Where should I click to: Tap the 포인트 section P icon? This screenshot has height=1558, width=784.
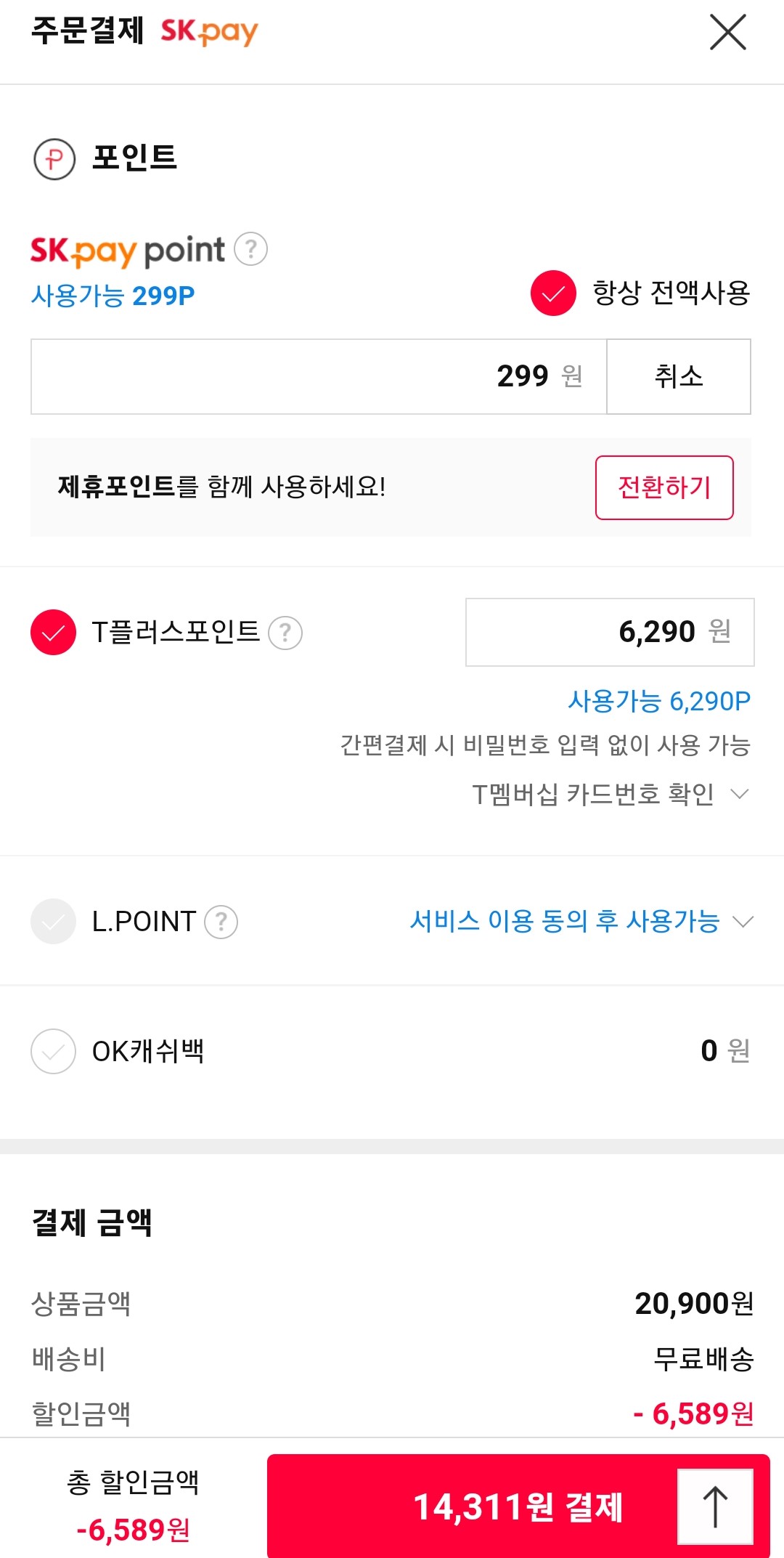(x=54, y=158)
